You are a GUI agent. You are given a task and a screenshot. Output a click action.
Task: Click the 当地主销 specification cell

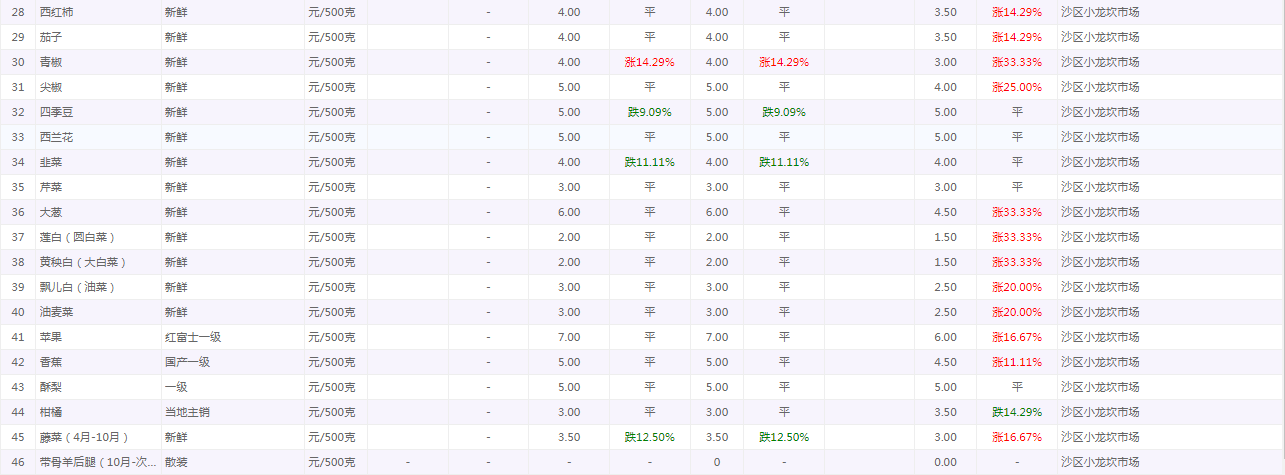[187, 412]
